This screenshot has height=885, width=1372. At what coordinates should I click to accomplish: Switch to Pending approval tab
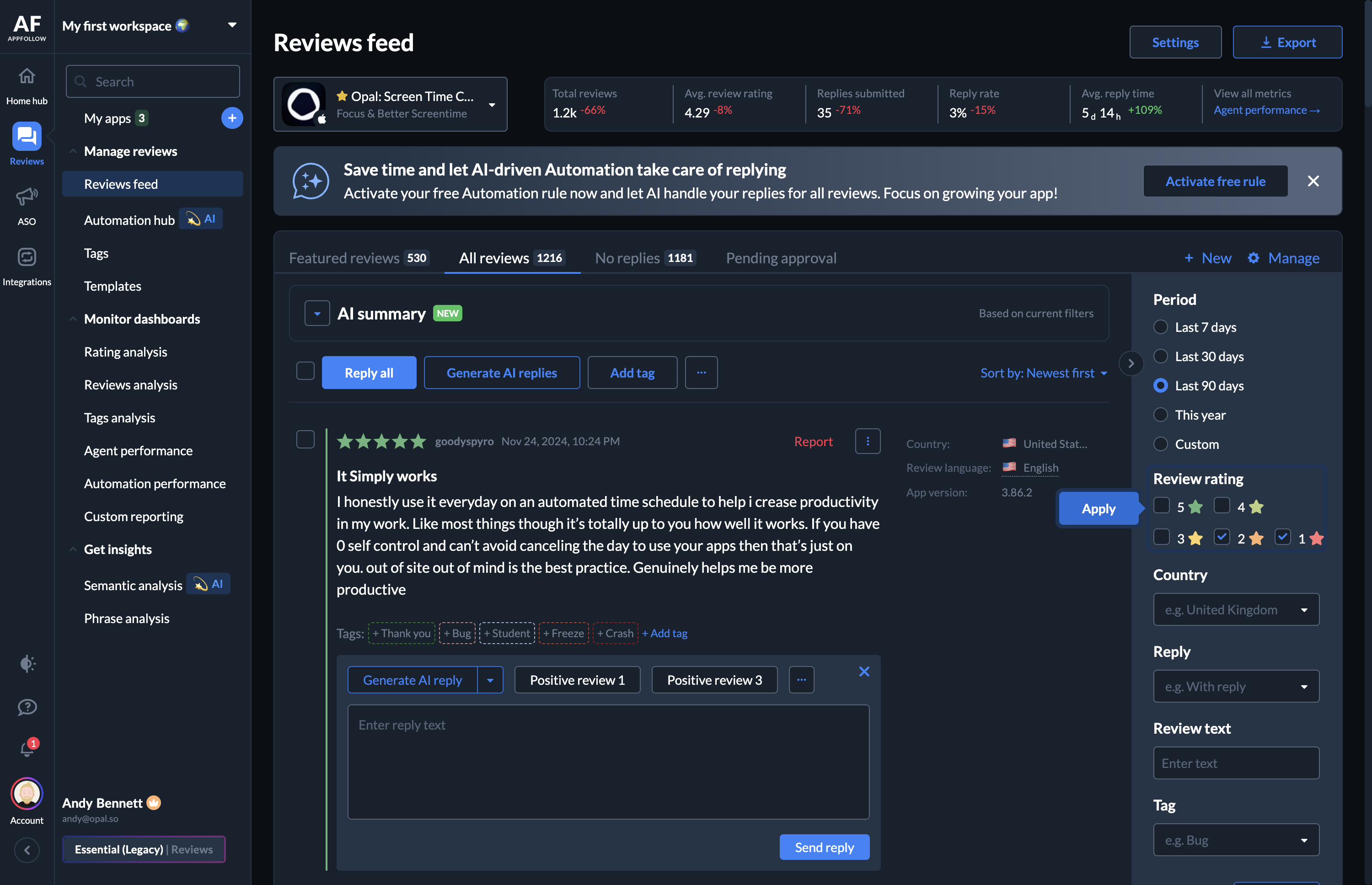pos(781,258)
